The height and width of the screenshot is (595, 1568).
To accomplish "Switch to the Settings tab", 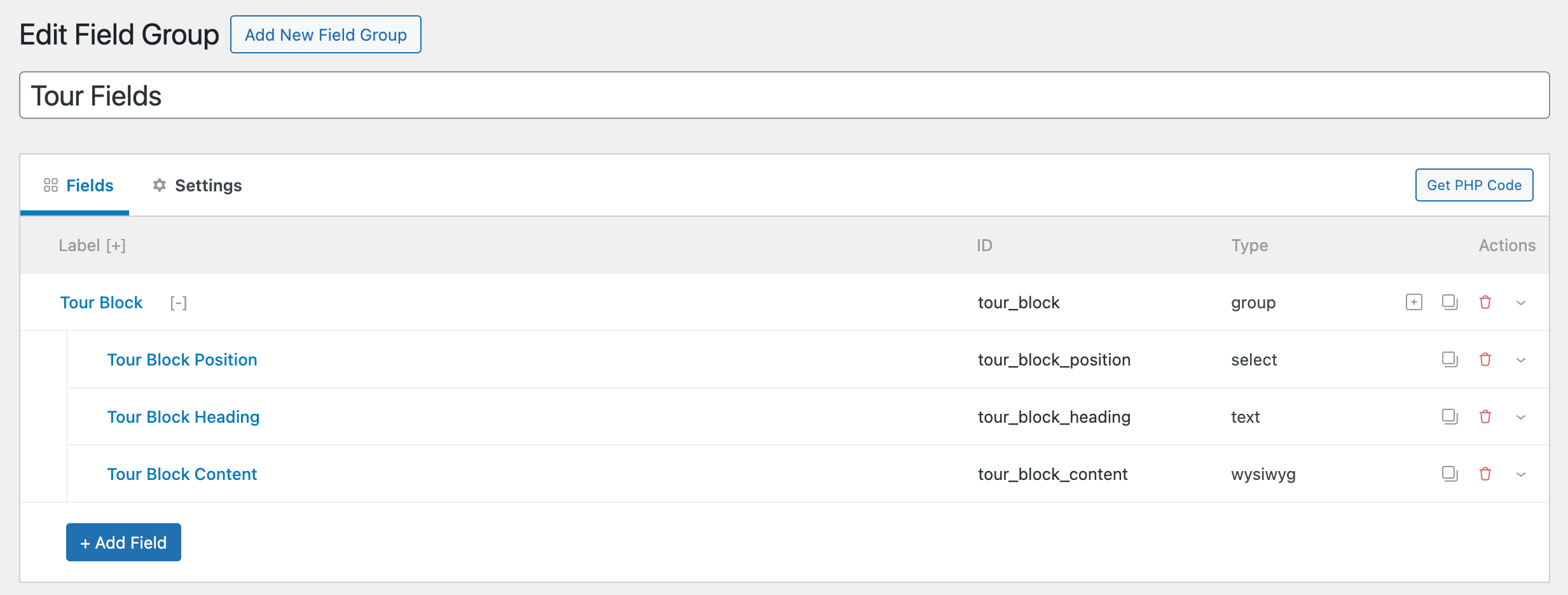I will [197, 186].
